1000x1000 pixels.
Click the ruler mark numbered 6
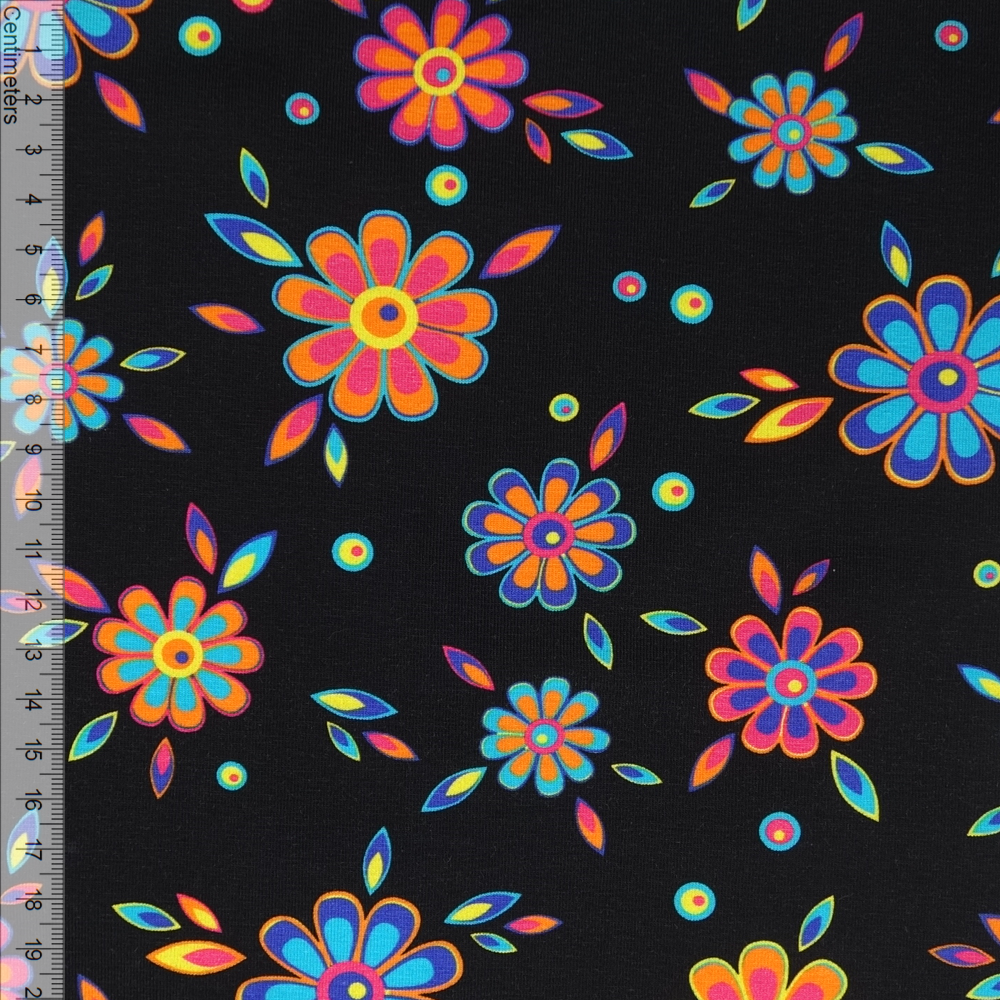click(x=31, y=300)
